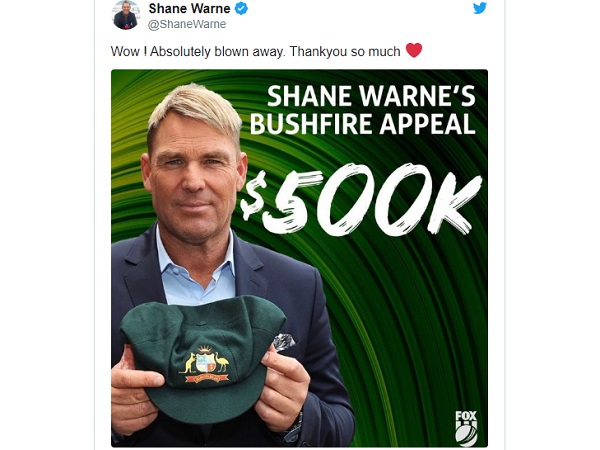
Task: Click the man's face in the photo
Action: coord(193,180)
